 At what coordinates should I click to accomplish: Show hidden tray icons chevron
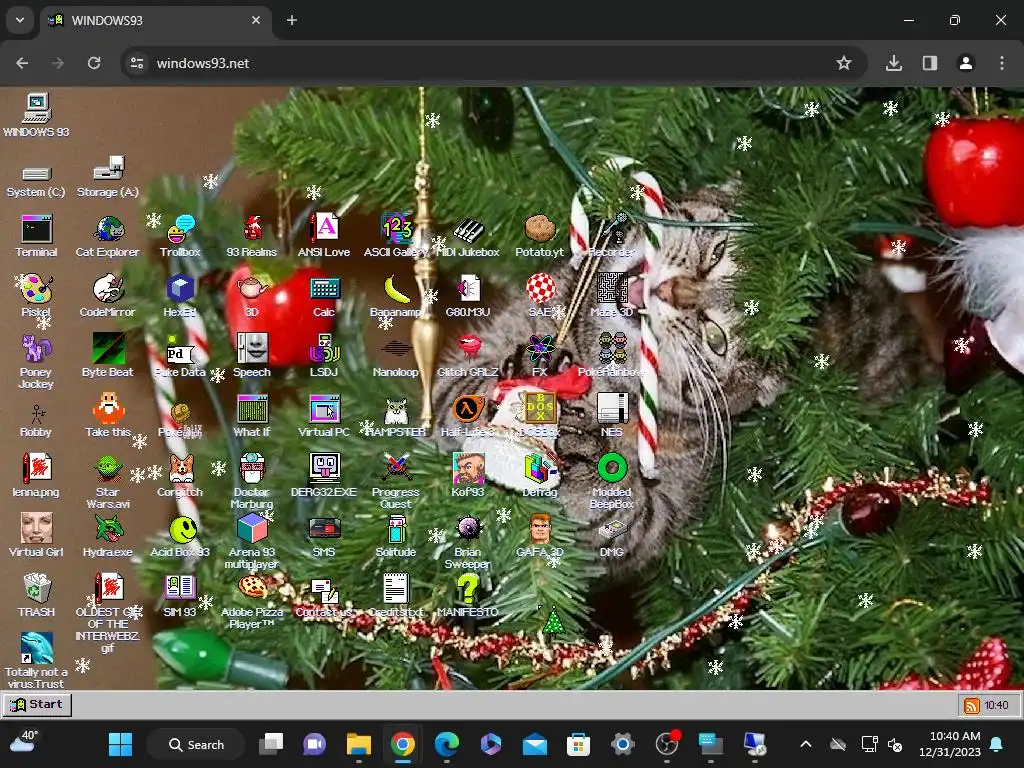(806, 744)
